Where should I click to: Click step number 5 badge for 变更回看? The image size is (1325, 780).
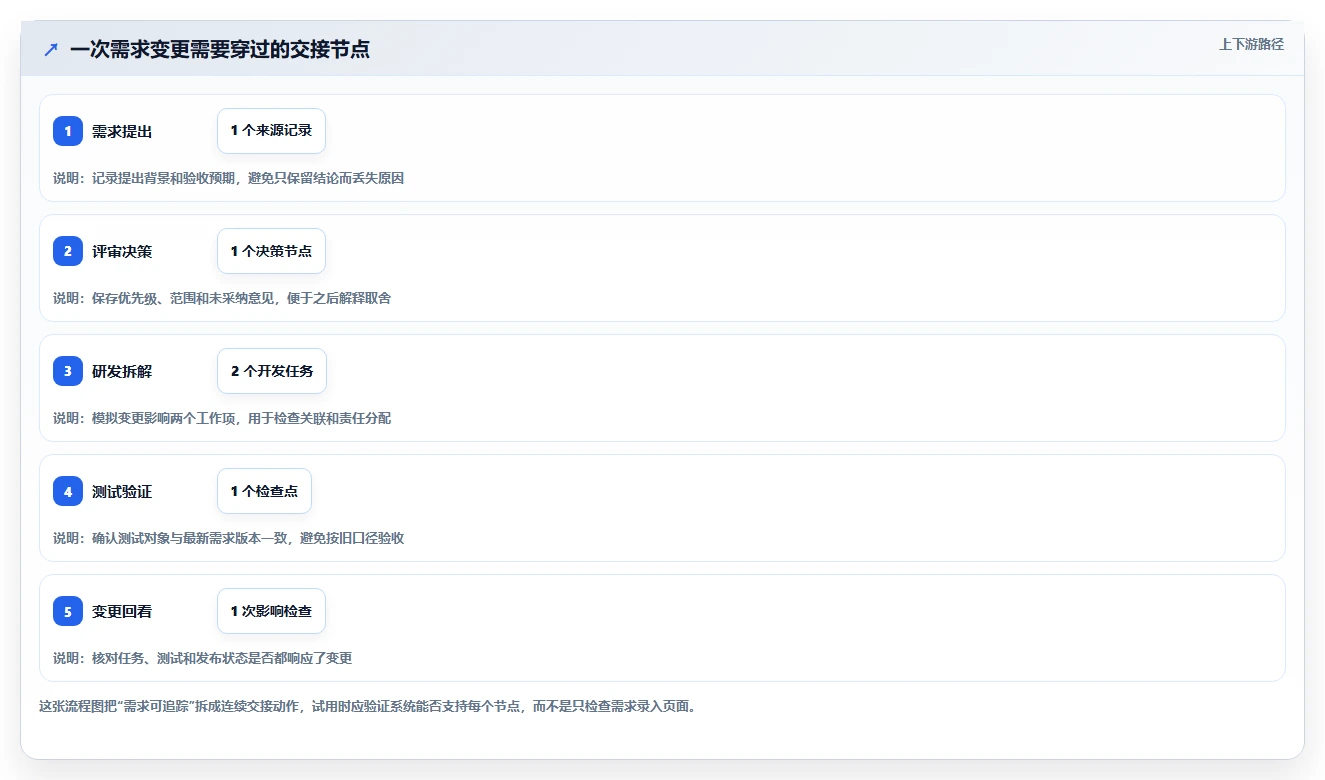68,611
